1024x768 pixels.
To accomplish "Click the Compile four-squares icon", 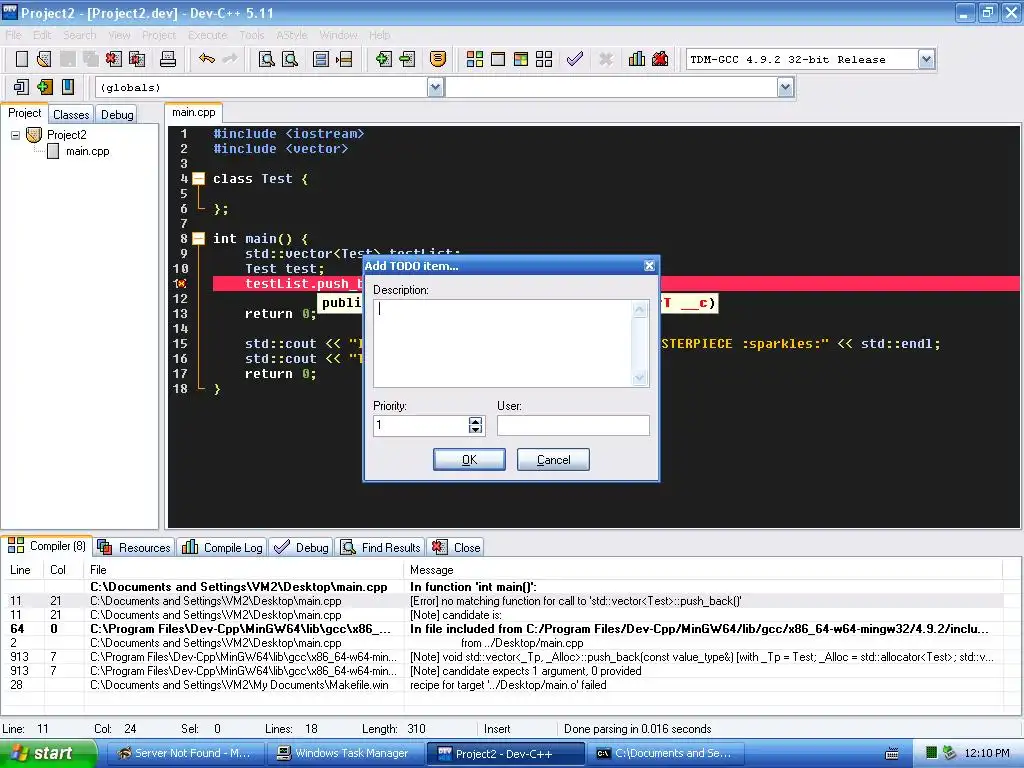I will 475,59.
